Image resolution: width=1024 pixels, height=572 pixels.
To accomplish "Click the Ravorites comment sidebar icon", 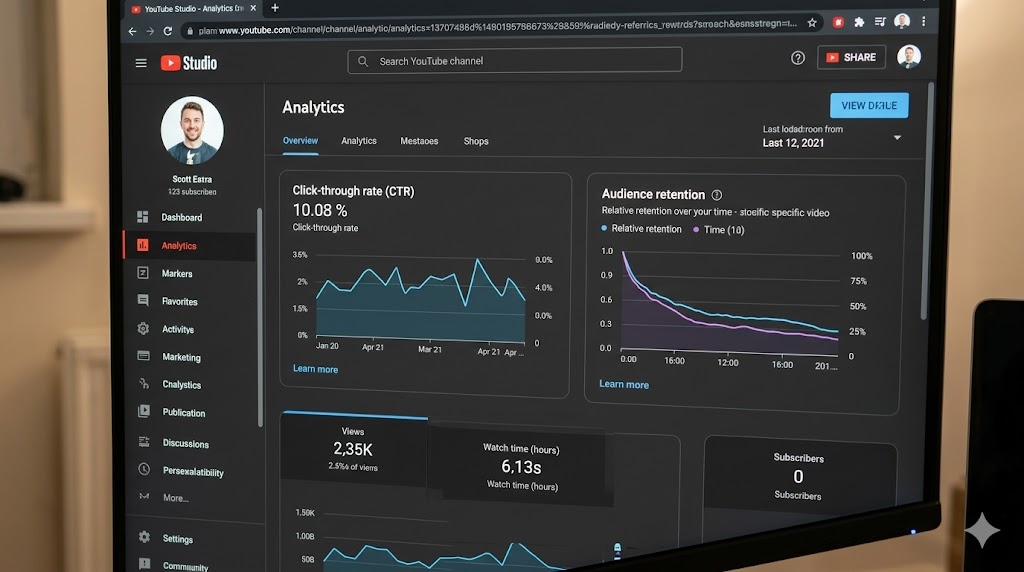I will pos(143,300).
